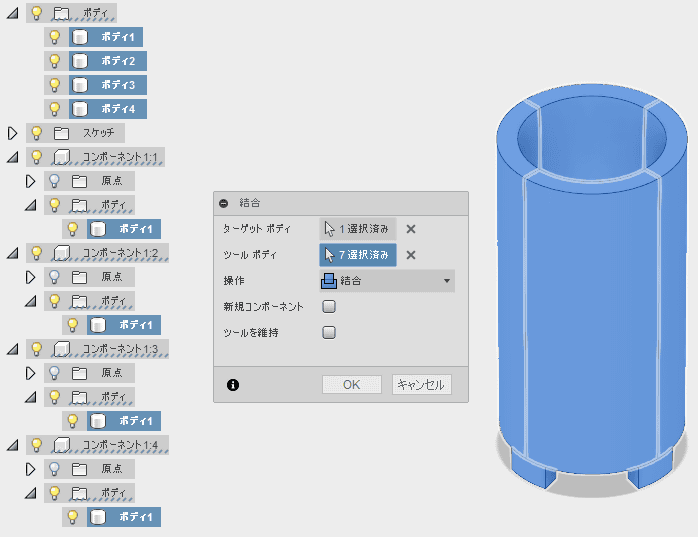
Task: Click the コンポーネント1:4 component cube icon
Action: (x=62, y=445)
